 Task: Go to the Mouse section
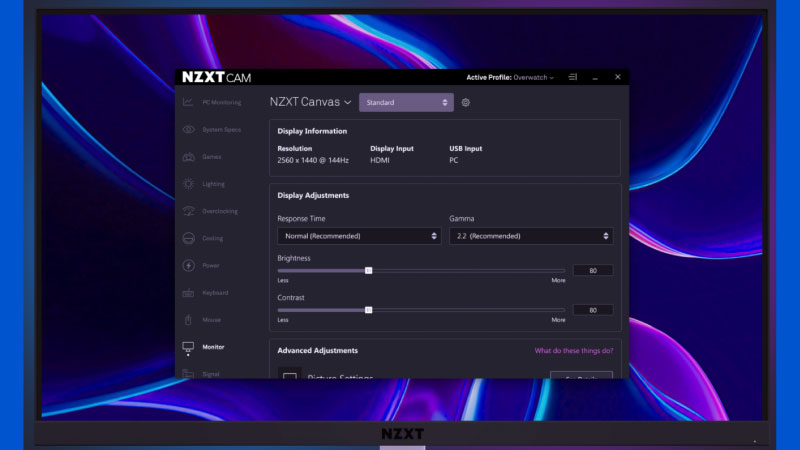[202, 320]
